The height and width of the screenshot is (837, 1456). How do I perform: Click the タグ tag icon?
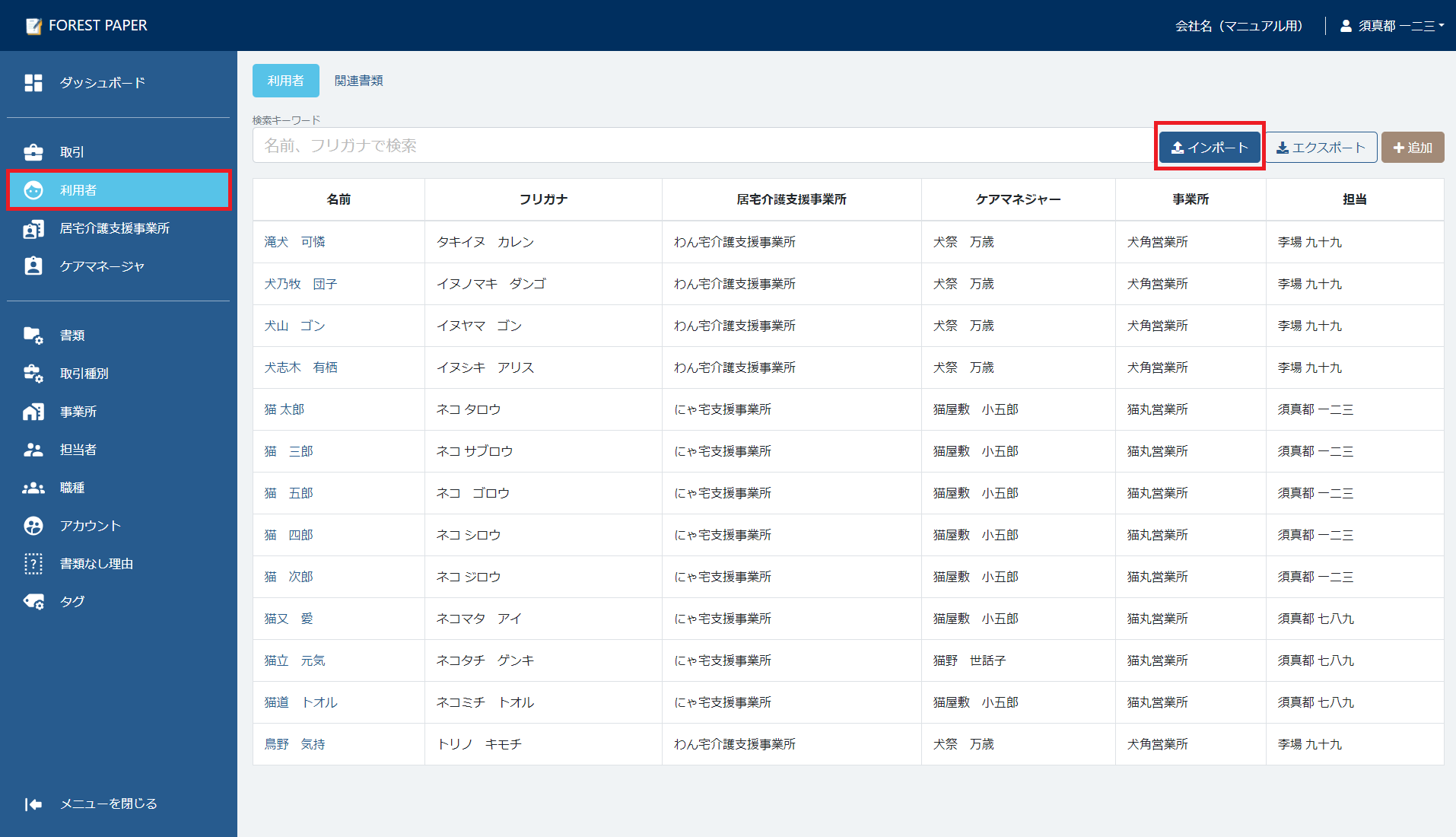(x=33, y=602)
